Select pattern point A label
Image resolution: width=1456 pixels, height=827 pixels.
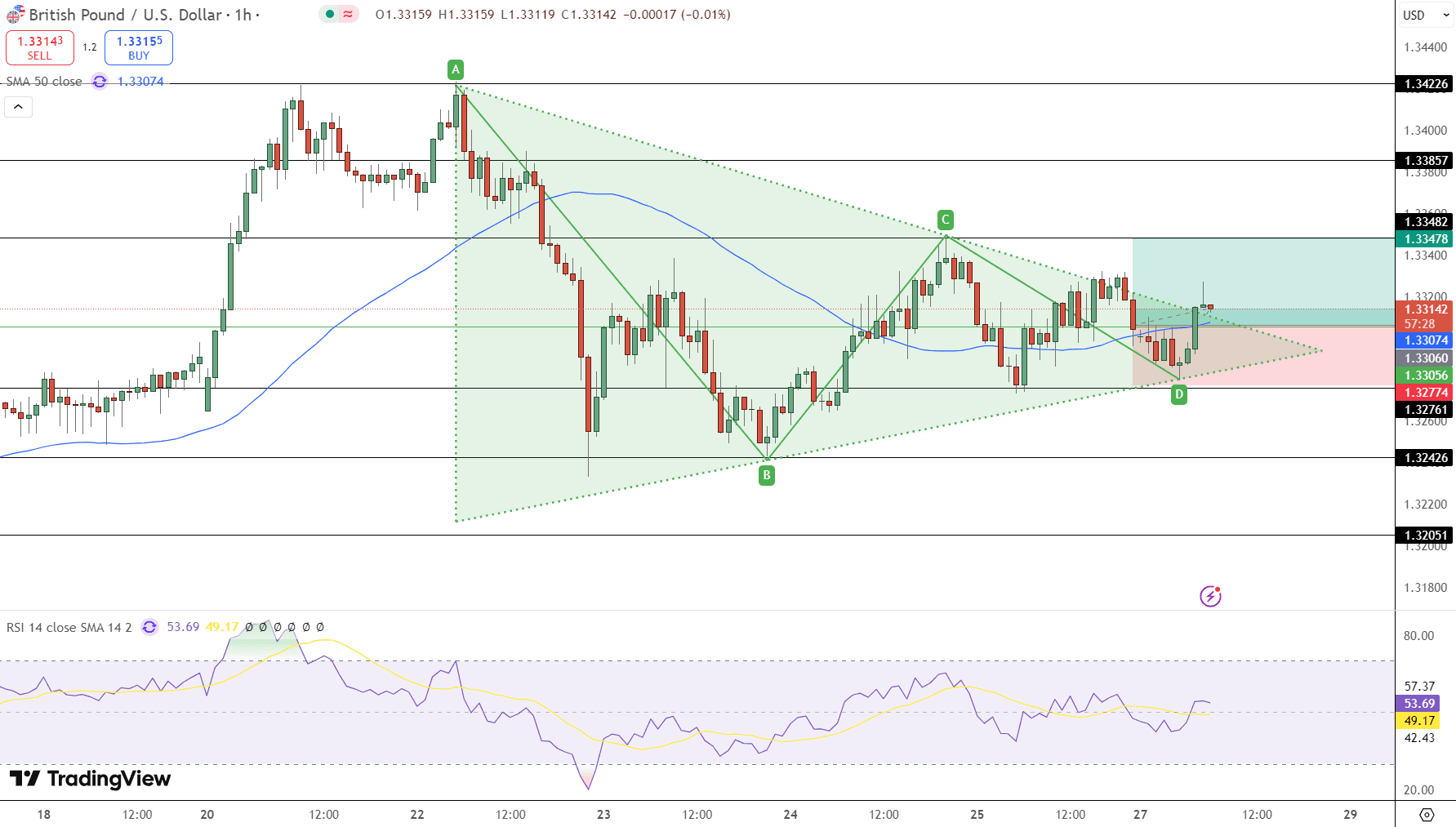[456, 69]
